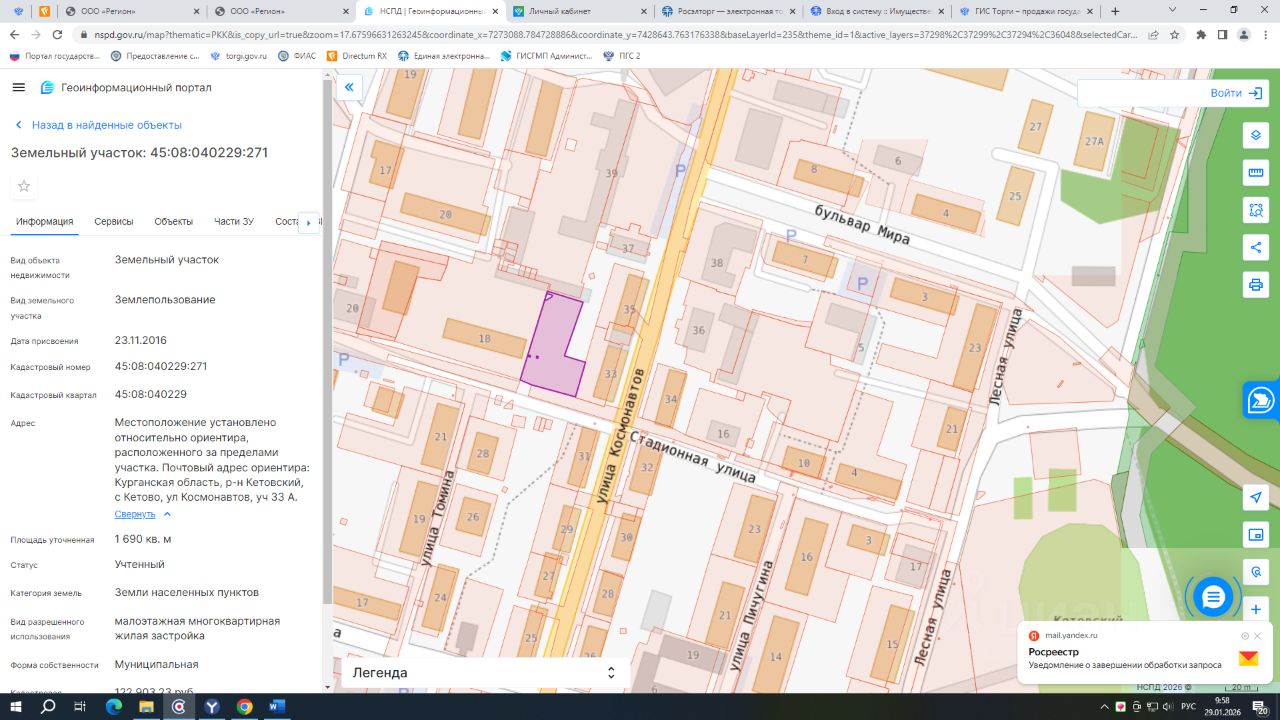Close the Росреестр notification popup

coord(1258,636)
